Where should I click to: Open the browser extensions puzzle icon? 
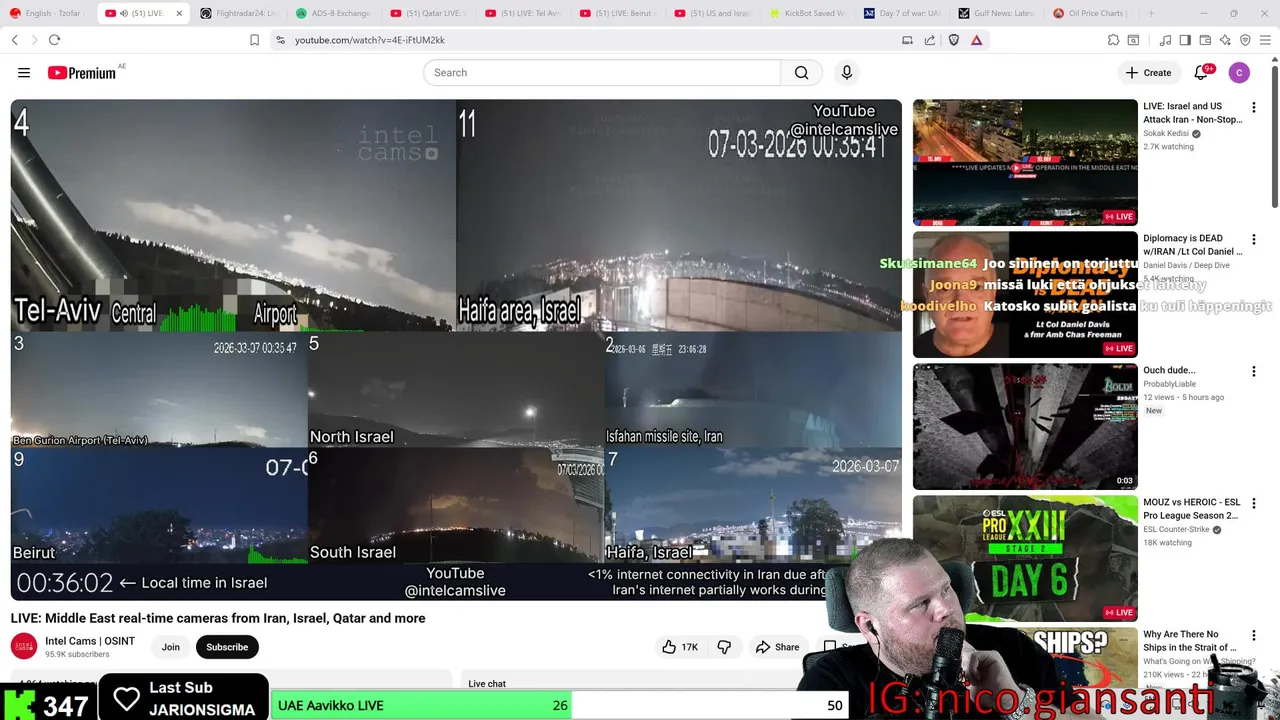point(1113,40)
